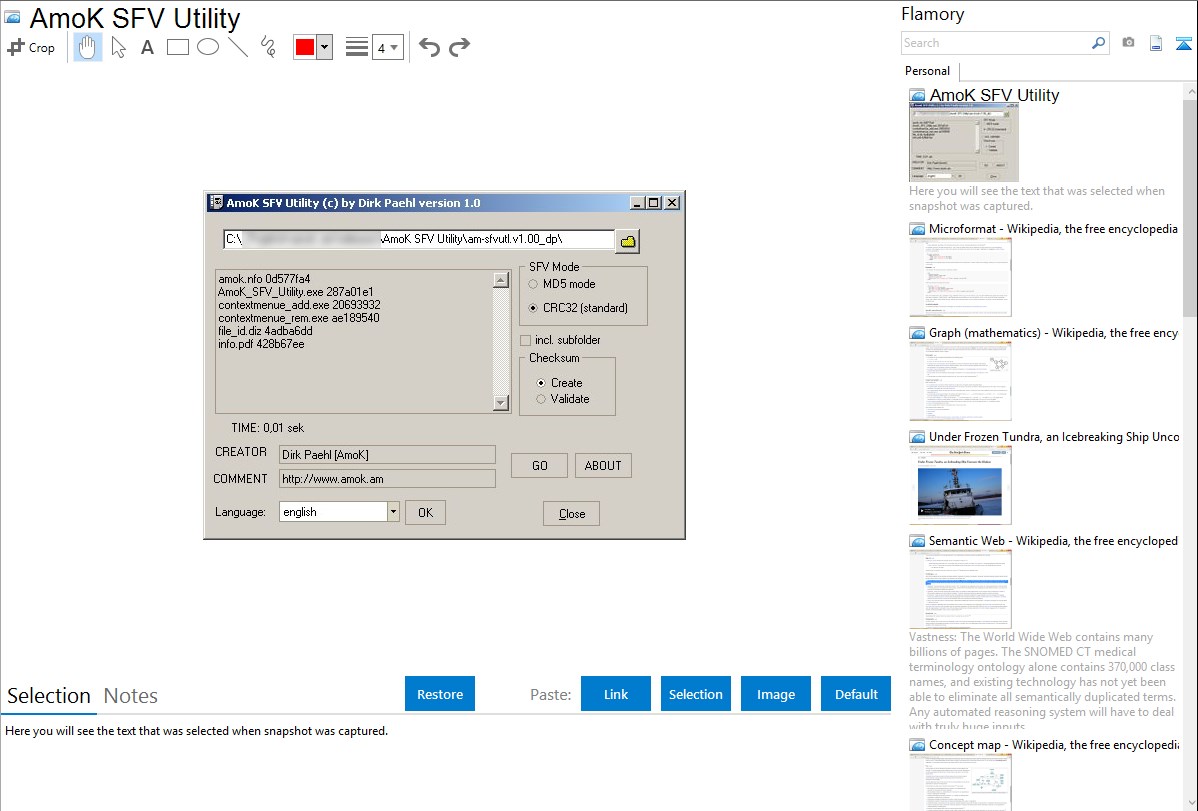
Task: Open the Language english dropdown
Action: click(393, 512)
